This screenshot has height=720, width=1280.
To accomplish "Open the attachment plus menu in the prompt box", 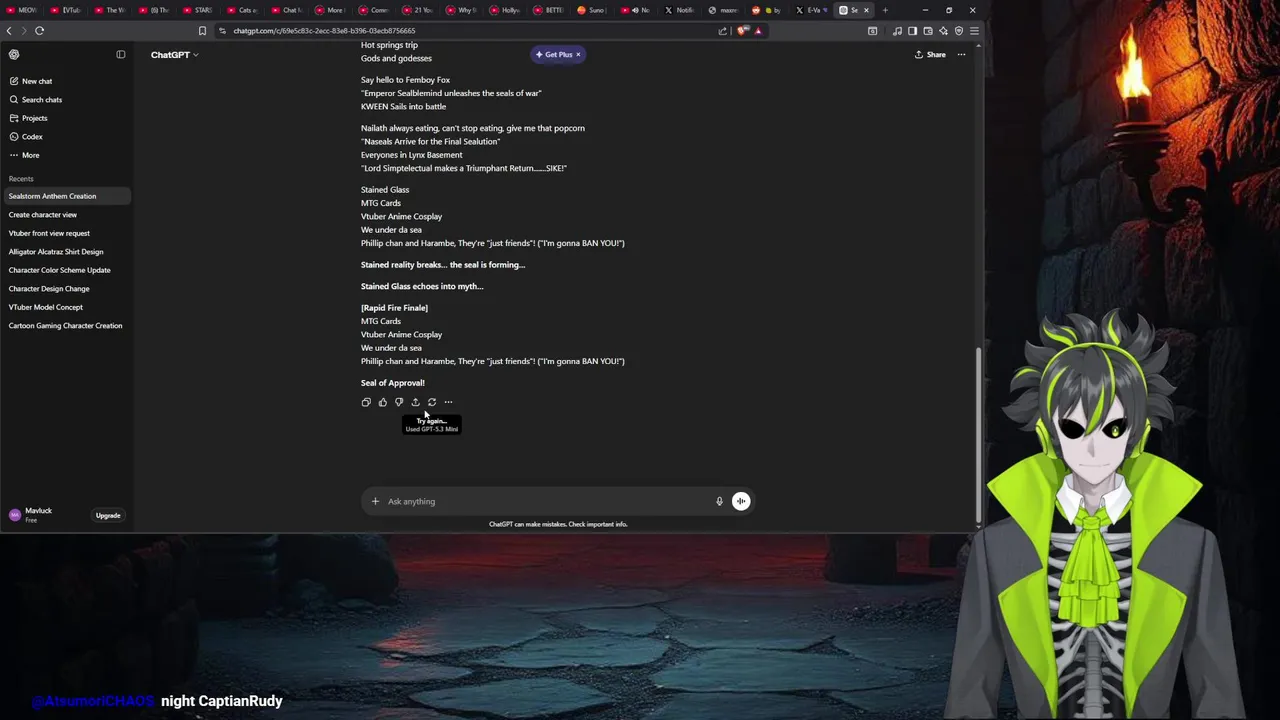I will tap(375, 501).
